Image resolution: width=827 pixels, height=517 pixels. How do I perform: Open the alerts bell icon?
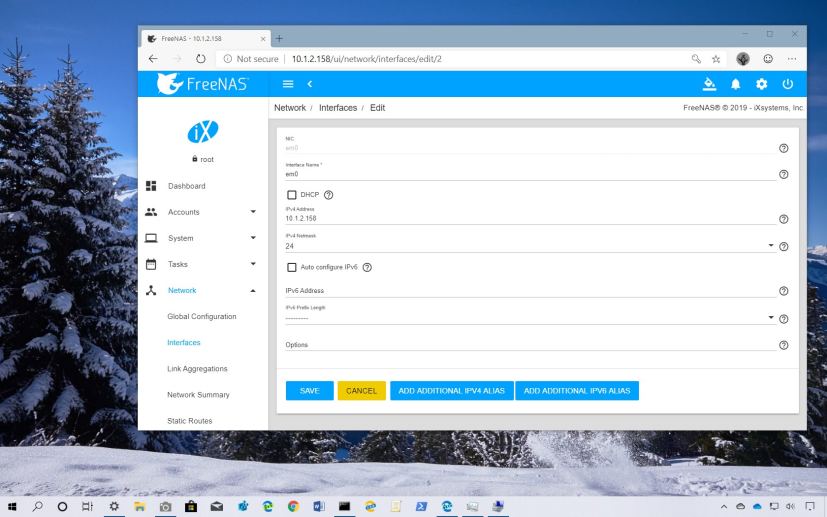(735, 84)
